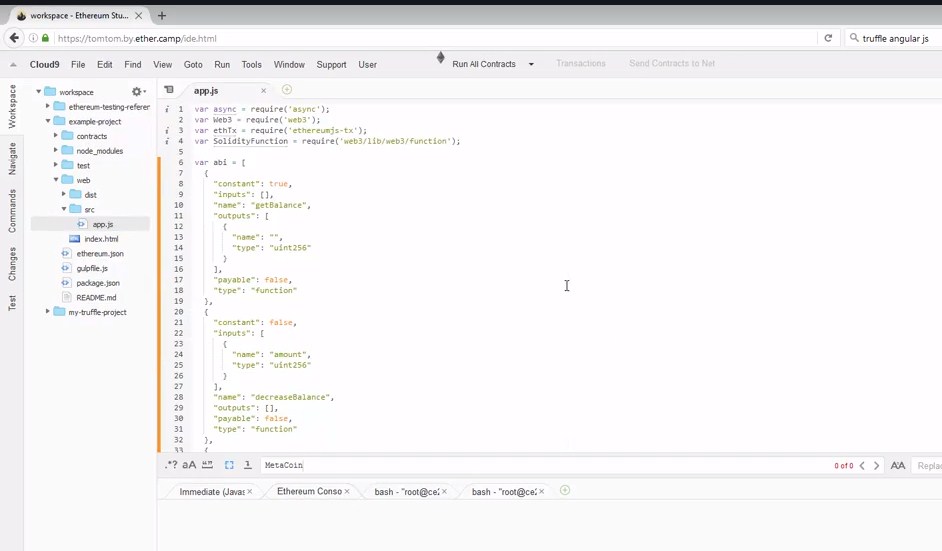The width and height of the screenshot is (942, 551).
Task: Open new console tab with plus
Action: [564, 490]
